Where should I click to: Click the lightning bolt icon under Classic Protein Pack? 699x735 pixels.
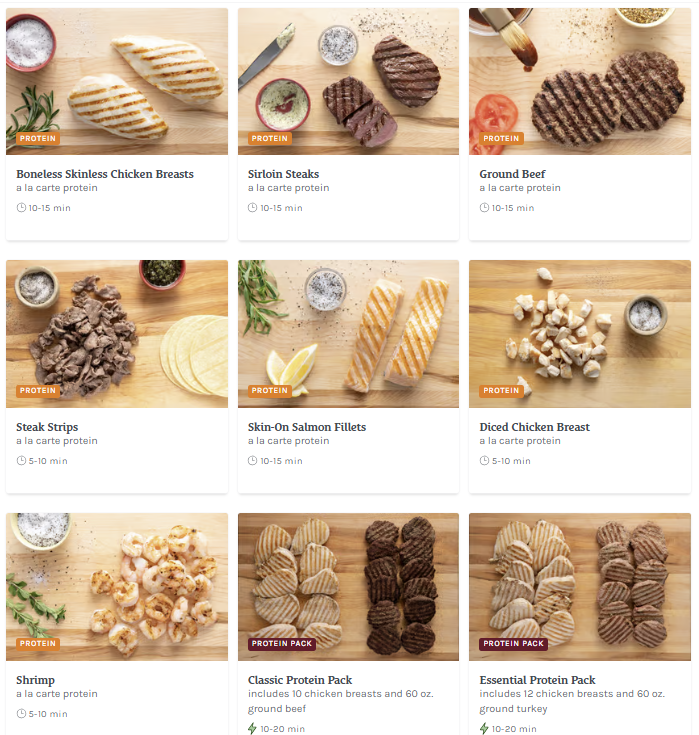point(252,728)
